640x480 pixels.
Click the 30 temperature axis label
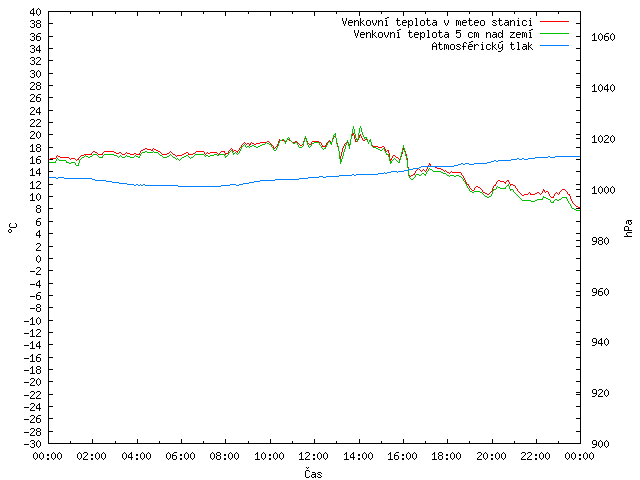pyautogui.click(x=36, y=74)
